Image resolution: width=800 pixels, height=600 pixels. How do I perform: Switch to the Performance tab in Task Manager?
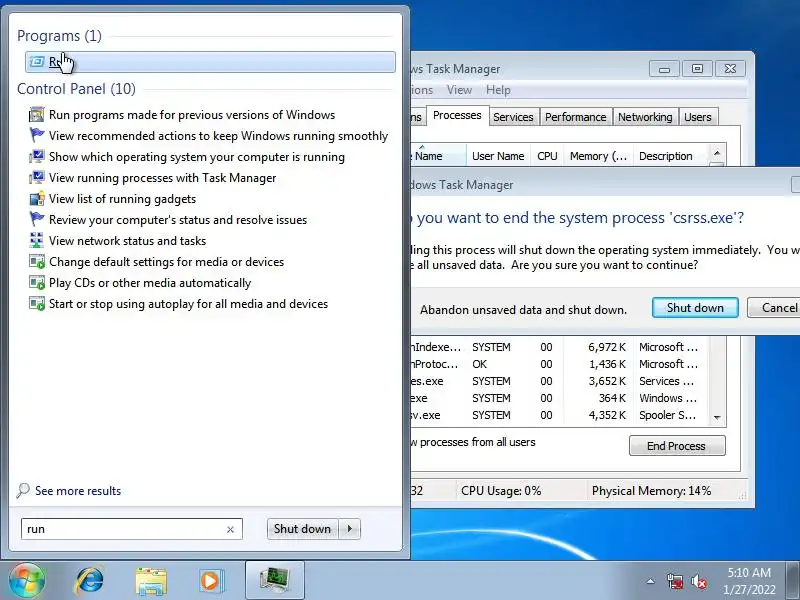point(576,117)
